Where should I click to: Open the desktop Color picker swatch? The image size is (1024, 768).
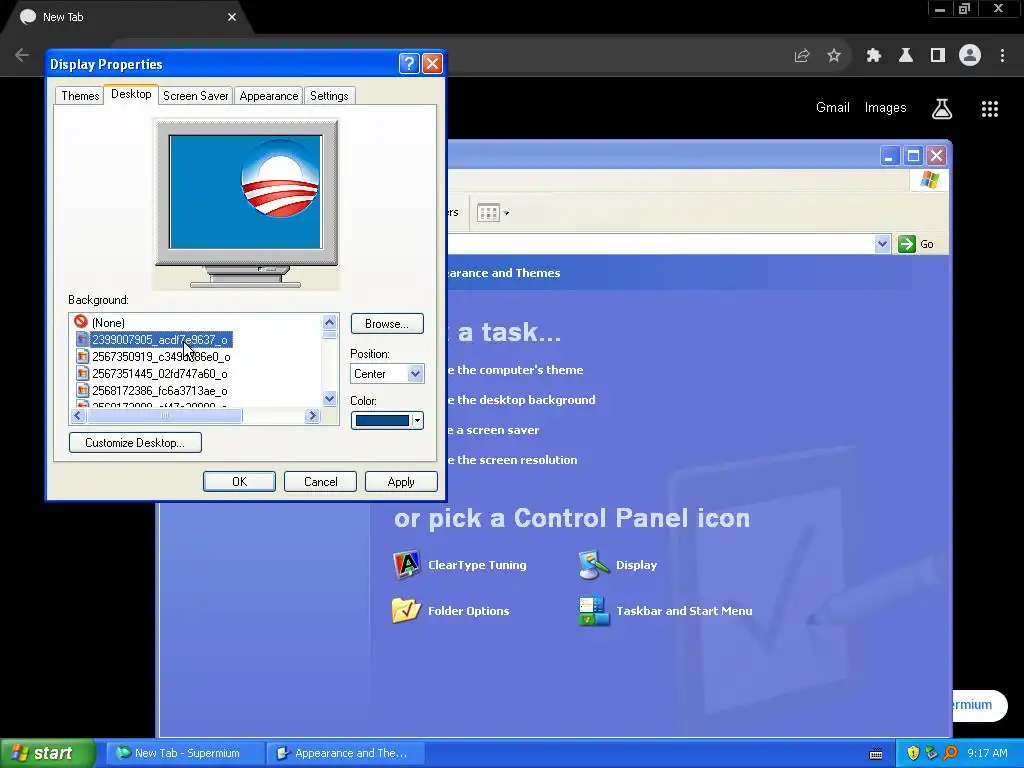(x=387, y=421)
